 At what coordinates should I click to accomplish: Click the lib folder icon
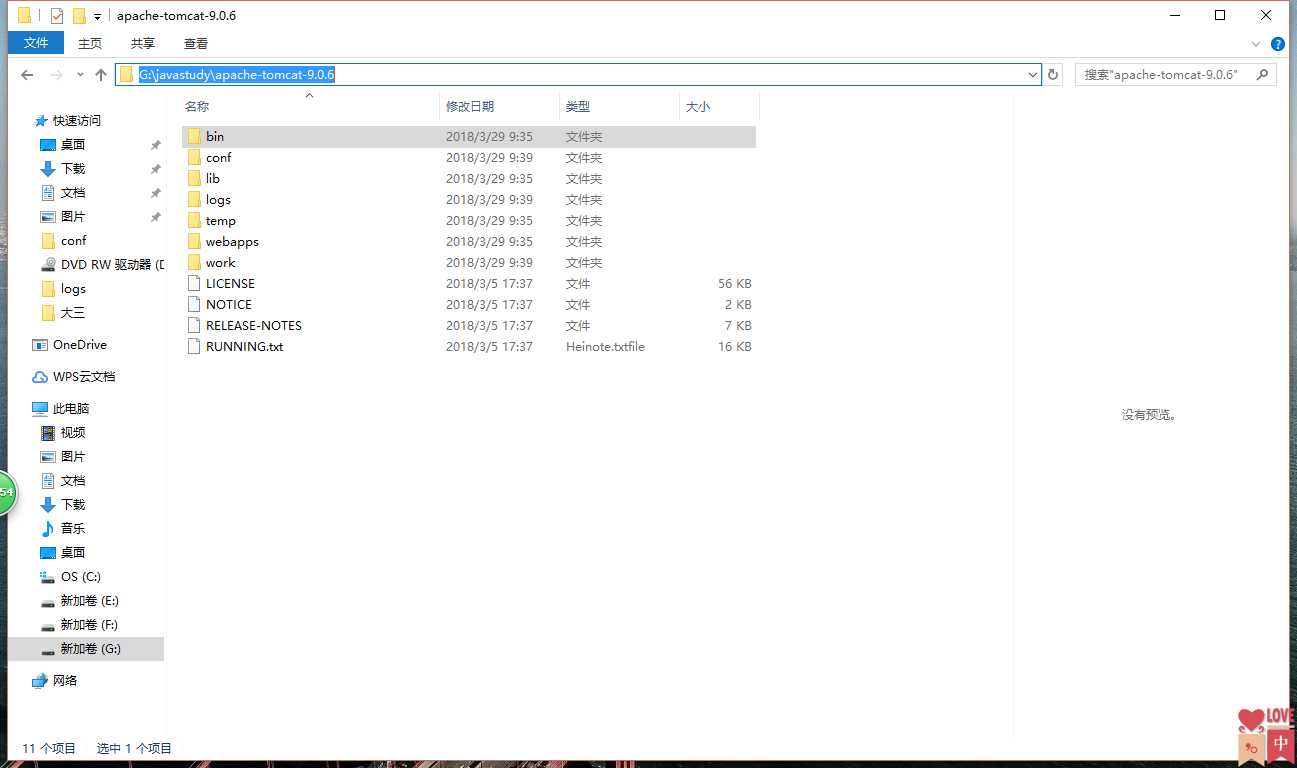(x=194, y=178)
